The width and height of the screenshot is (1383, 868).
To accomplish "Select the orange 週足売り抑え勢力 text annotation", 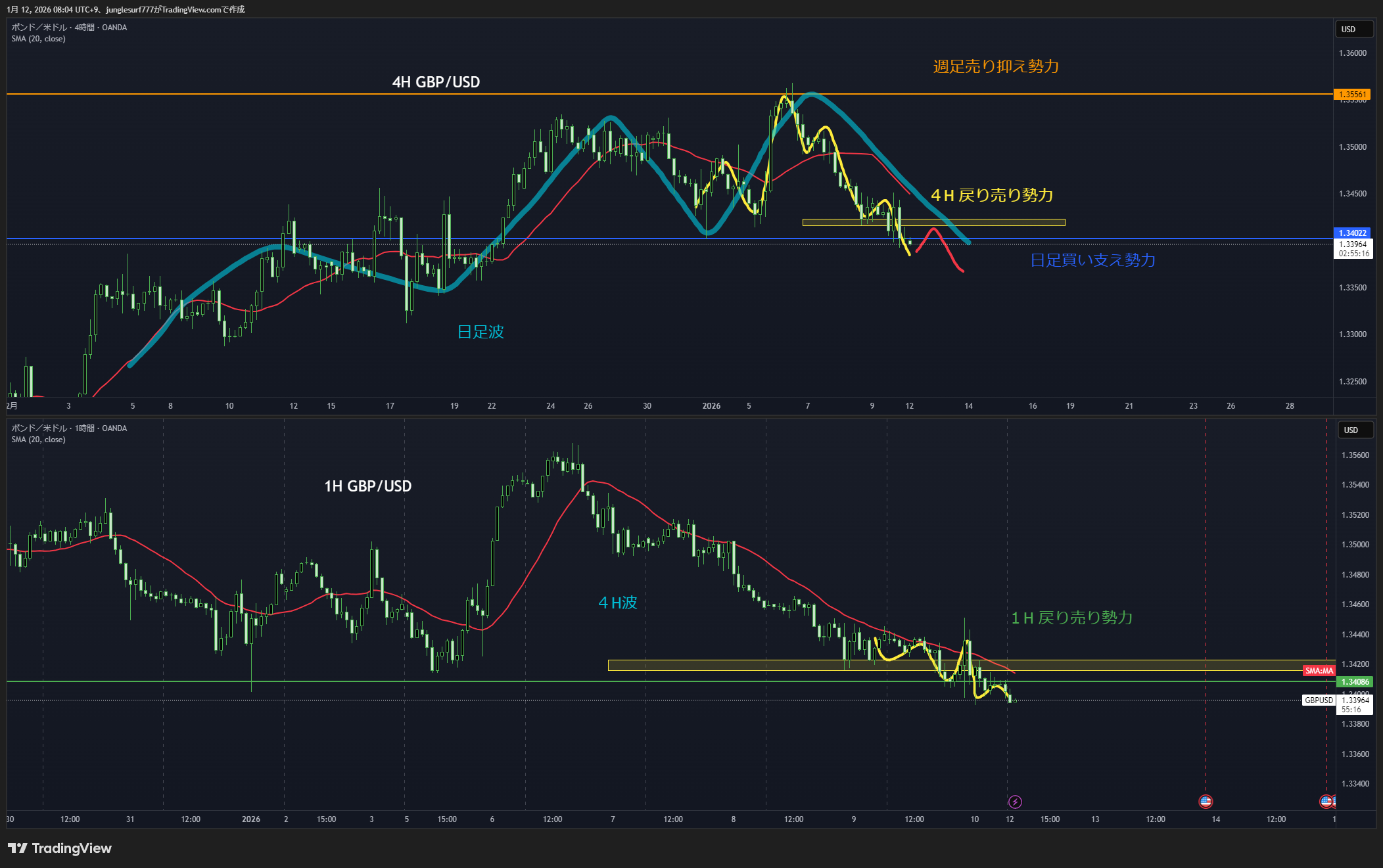I will 996,66.
